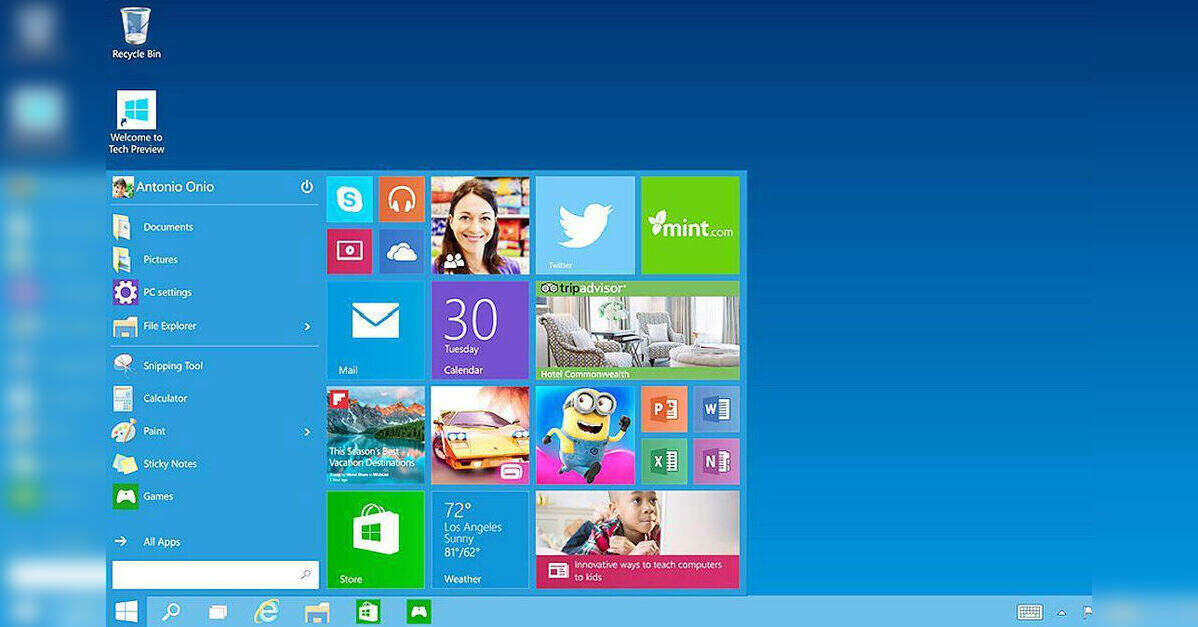Click the Start menu search box
This screenshot has height=627, width=1198.
coord(205,575)
